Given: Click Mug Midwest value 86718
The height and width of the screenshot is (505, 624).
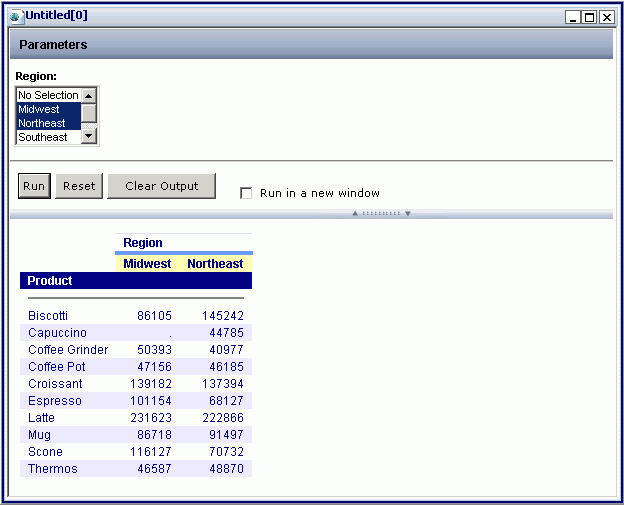Looking at the screenshot, I should click(154, 435).
